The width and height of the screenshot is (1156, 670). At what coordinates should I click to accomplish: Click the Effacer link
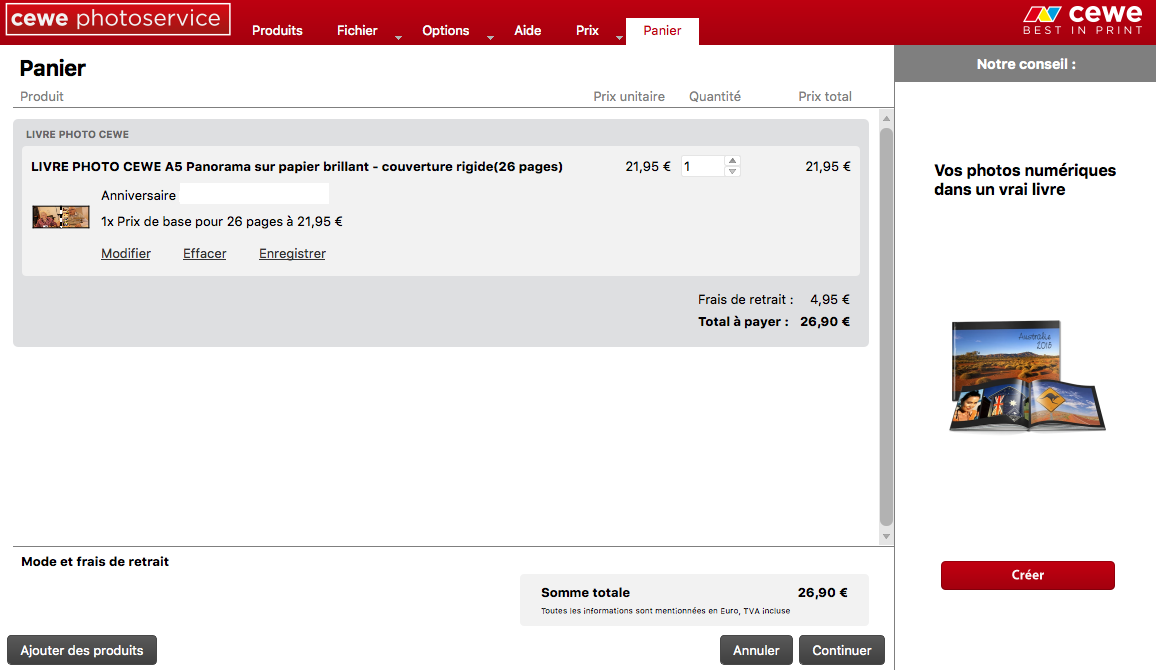pyautogui.click(x=204, y=254)
